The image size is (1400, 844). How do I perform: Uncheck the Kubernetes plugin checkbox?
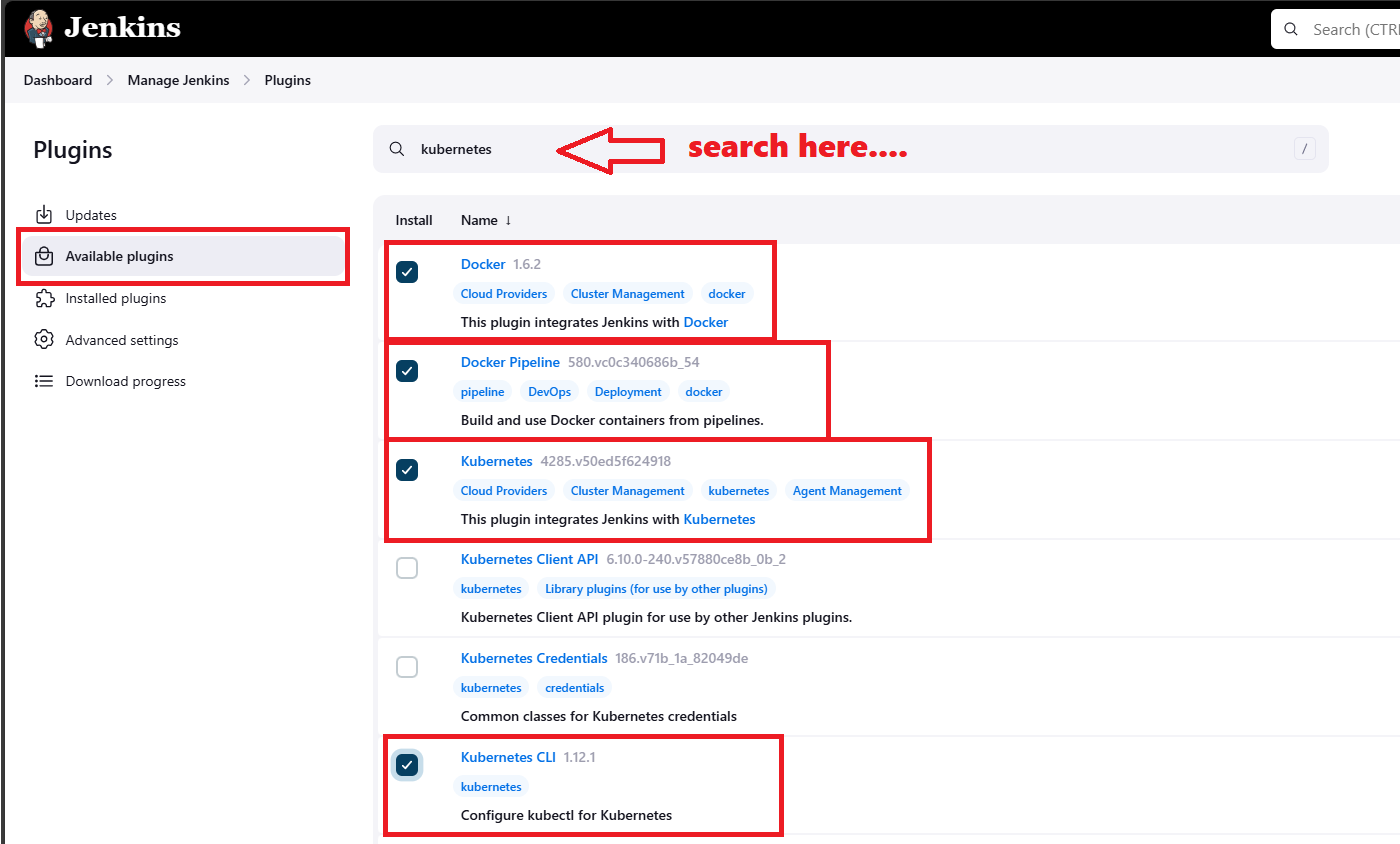click(407, 470)
